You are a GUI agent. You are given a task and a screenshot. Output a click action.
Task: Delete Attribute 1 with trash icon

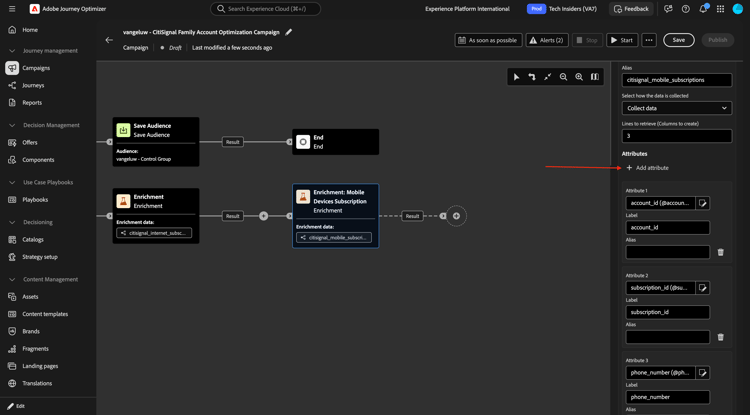pos(721,252)
